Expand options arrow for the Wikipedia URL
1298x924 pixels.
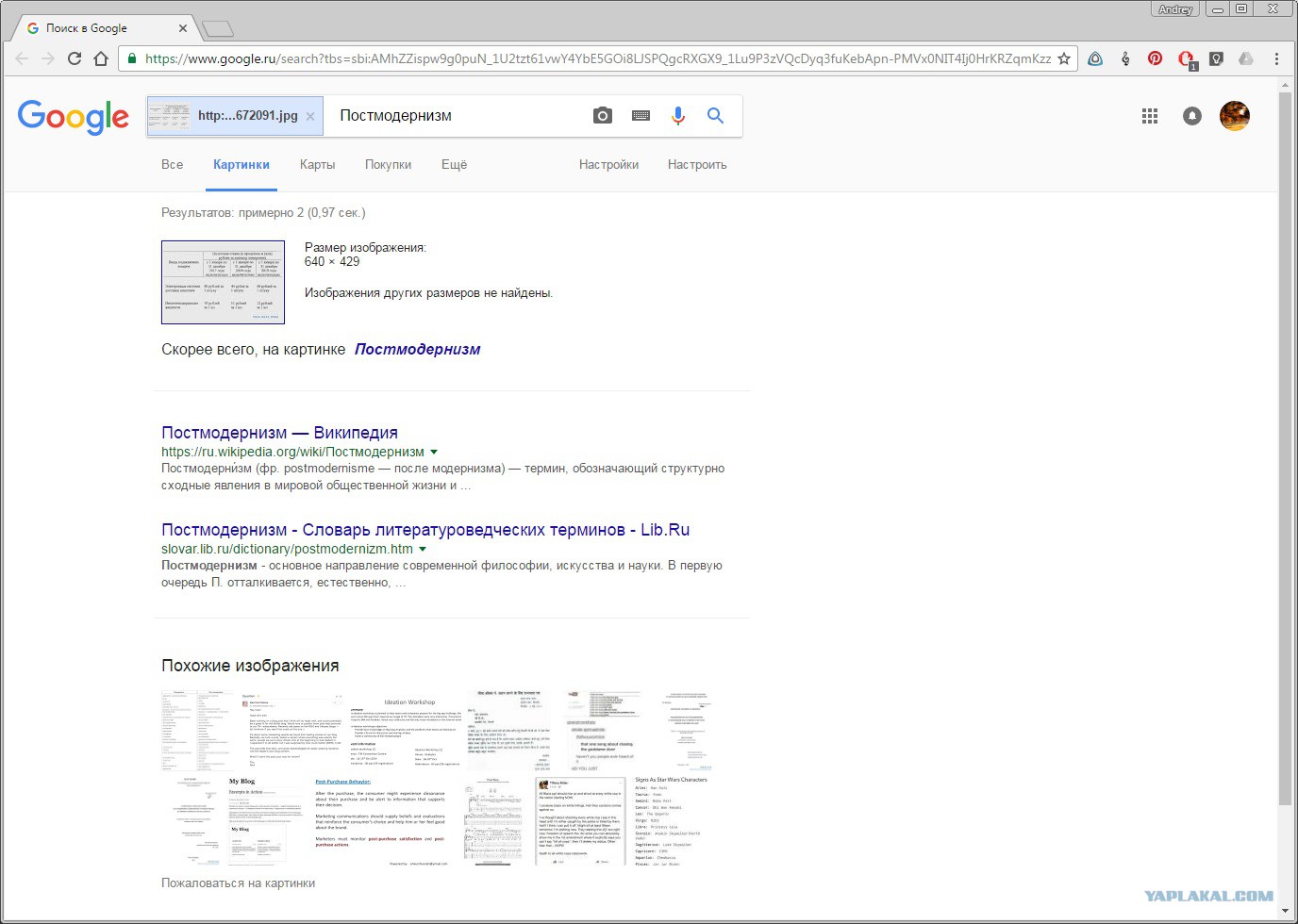click(434, 453)
